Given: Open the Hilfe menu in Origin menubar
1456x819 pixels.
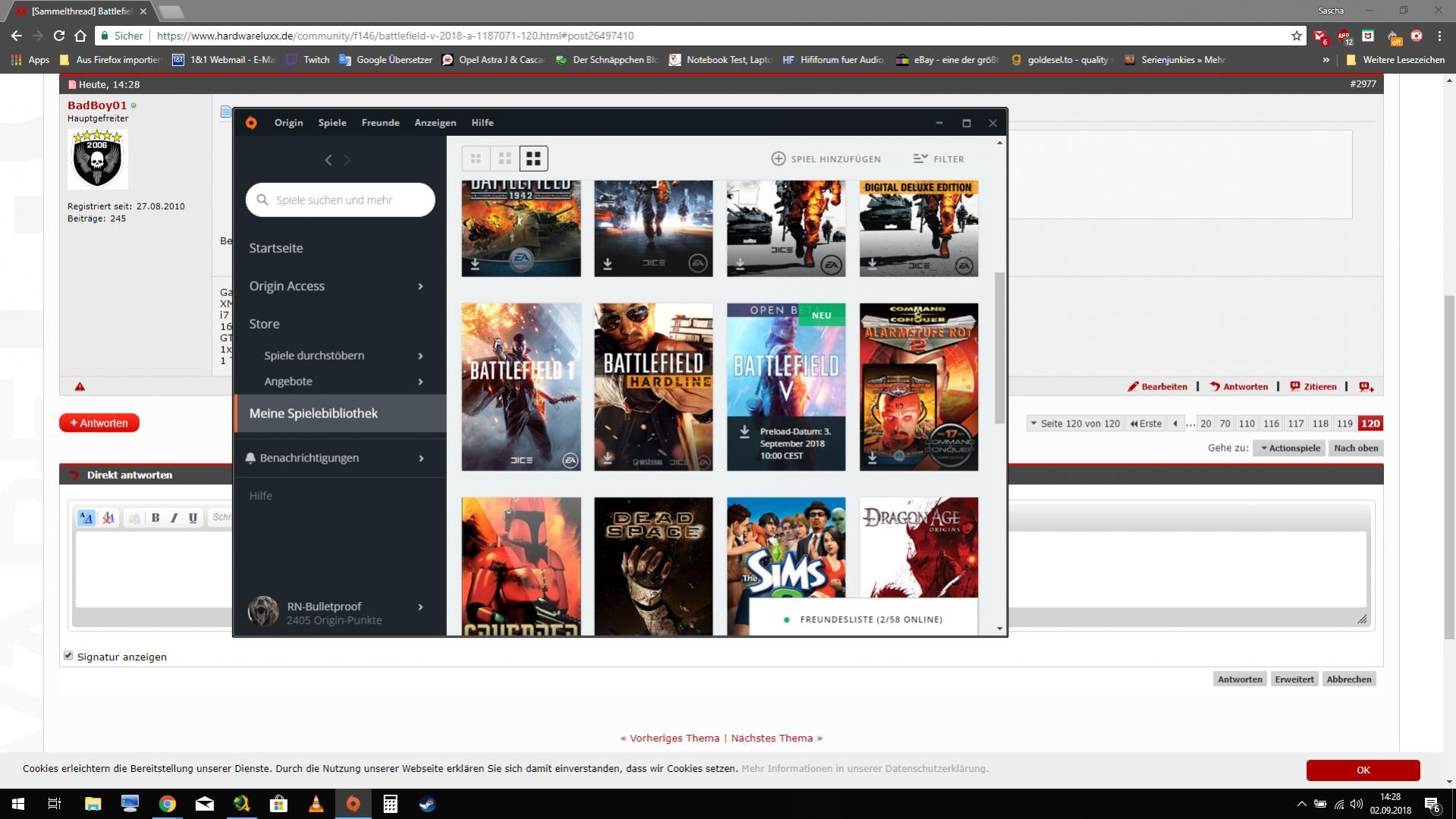Looking at the screenshot, I should (483, 122).
